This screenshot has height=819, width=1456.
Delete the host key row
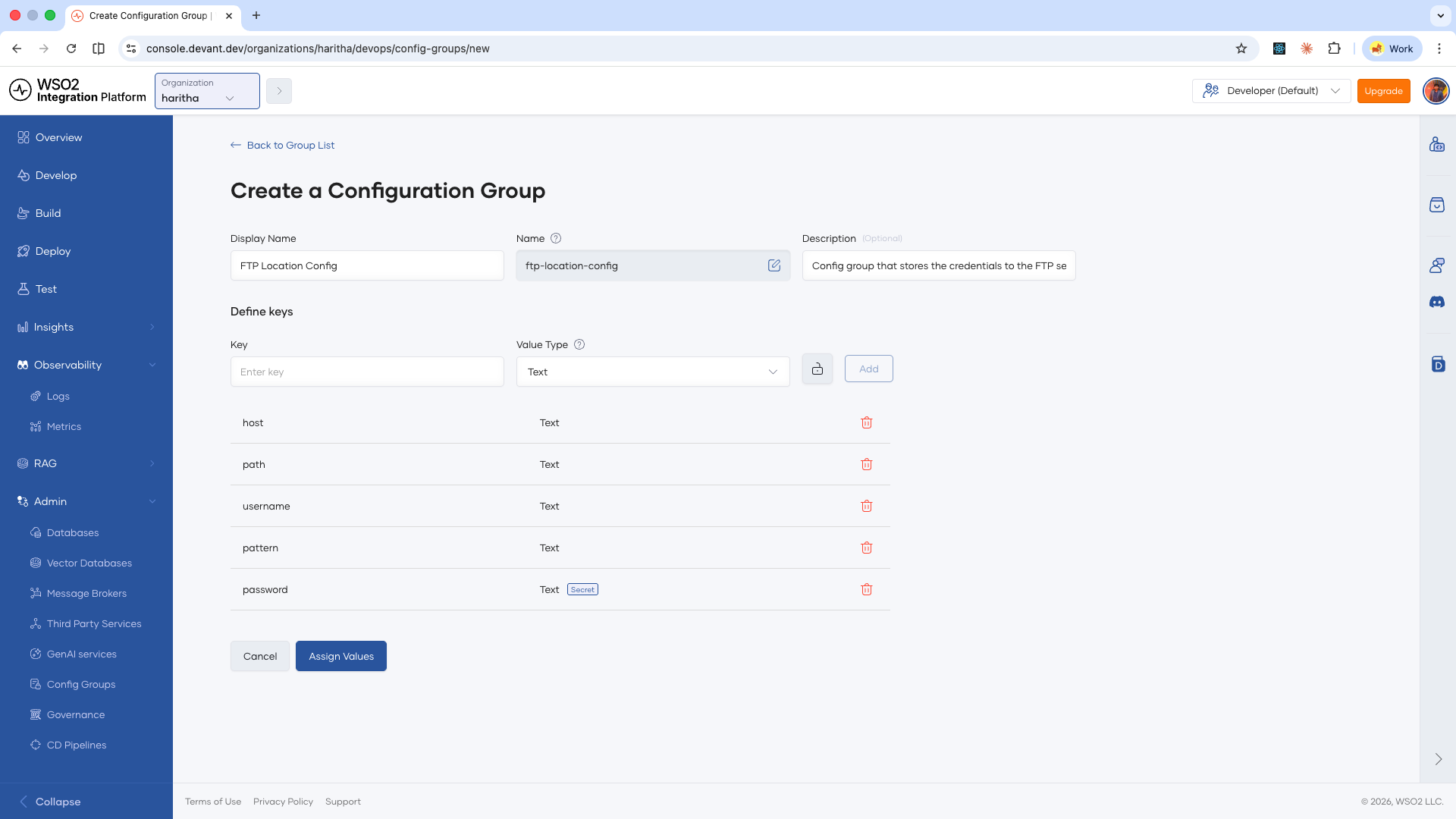click(867, 422)
